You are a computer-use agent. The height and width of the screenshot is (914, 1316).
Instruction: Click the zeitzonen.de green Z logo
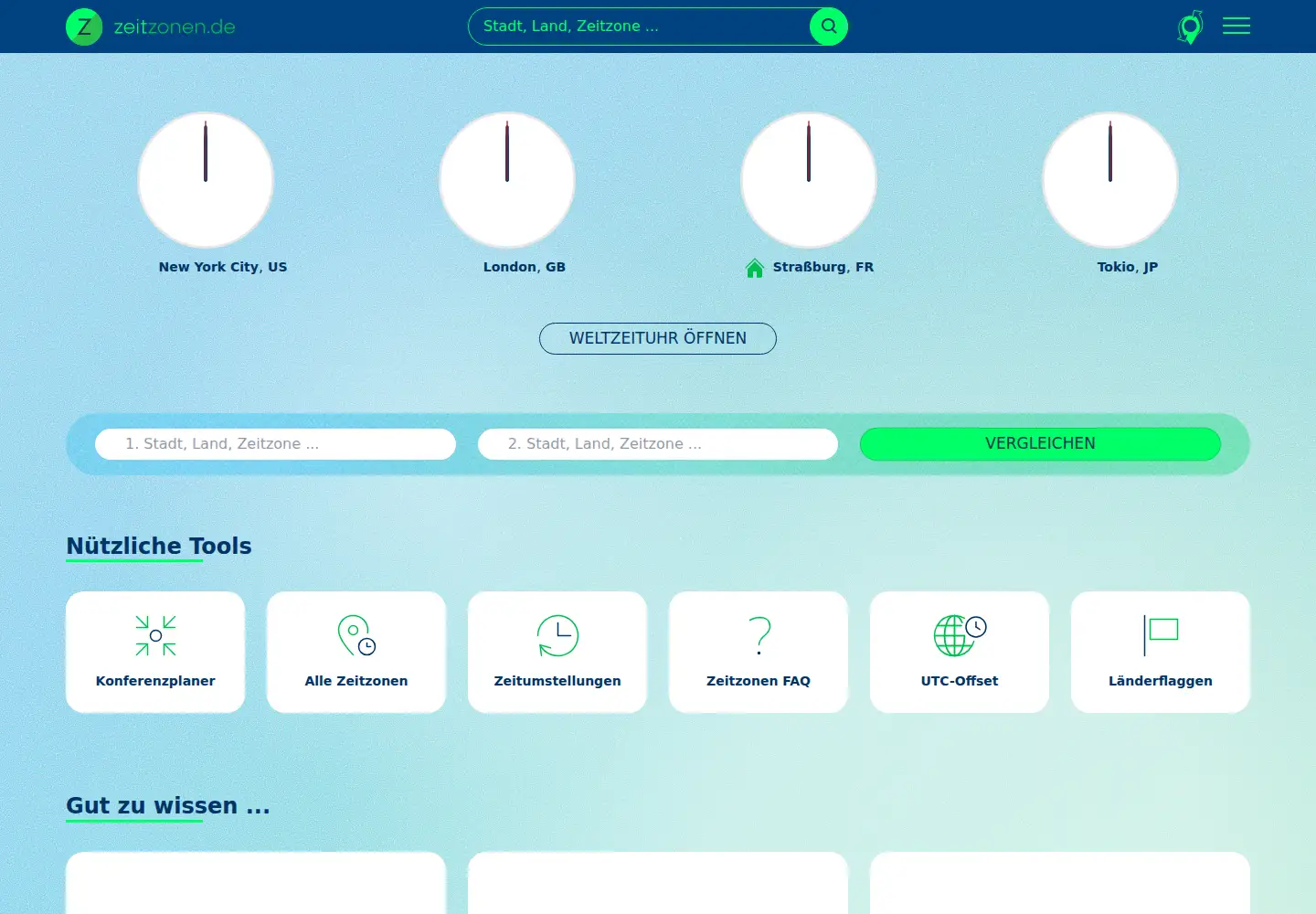[84, 27]
